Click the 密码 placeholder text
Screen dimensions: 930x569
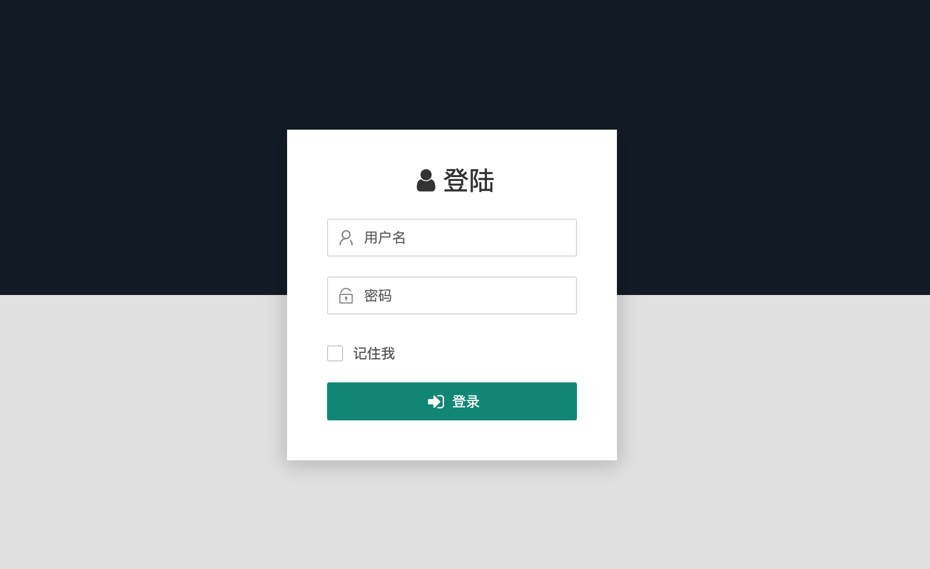point(377,295)
